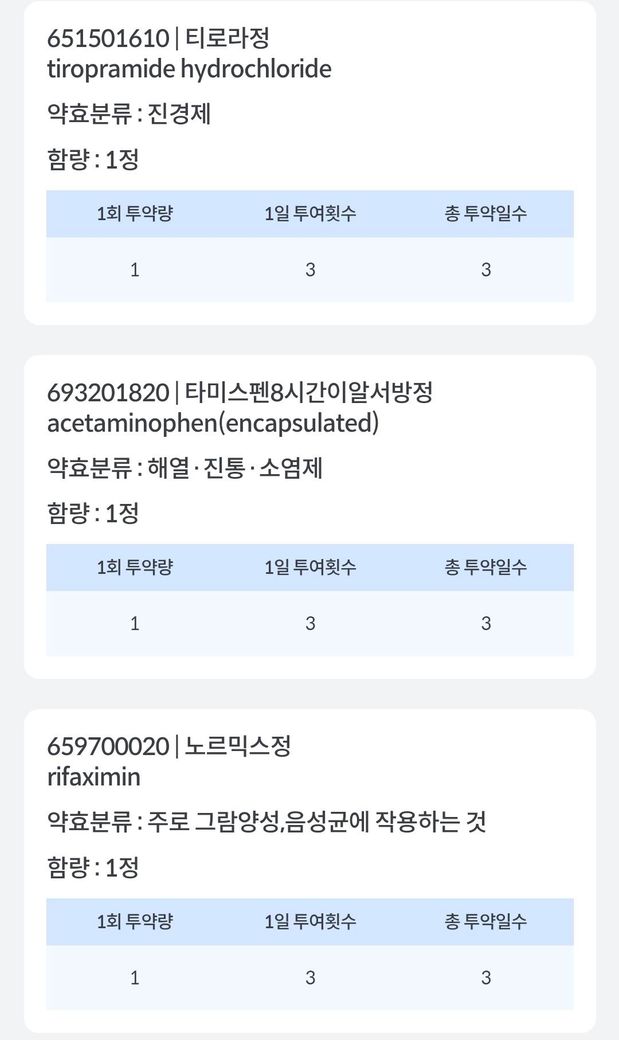This screenshot has height=1040, width=619.
Task: Select the 주로 그람양성,음성균에 작용하는 것 line
Action: [267, 822]
